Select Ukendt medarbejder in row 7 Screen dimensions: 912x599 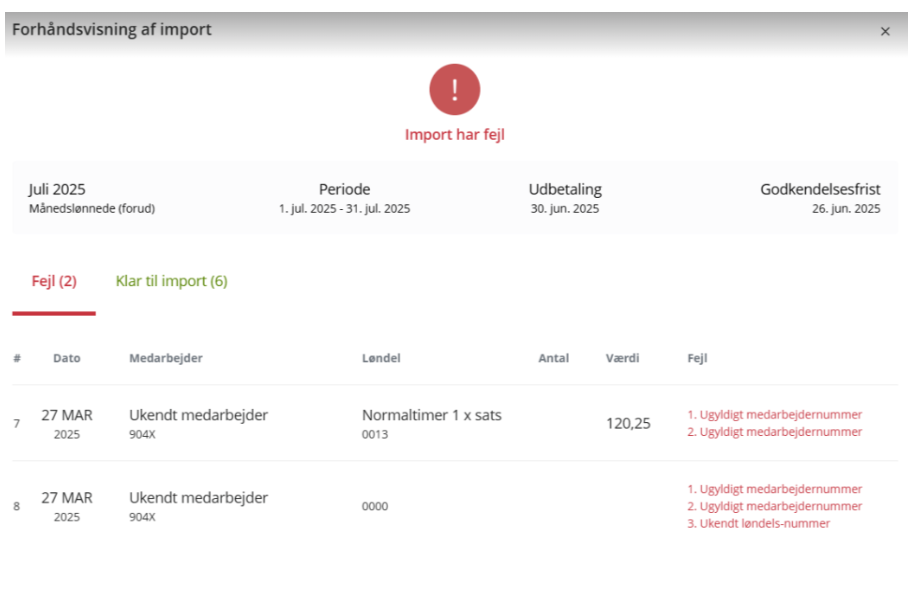(x=198, y=415)
